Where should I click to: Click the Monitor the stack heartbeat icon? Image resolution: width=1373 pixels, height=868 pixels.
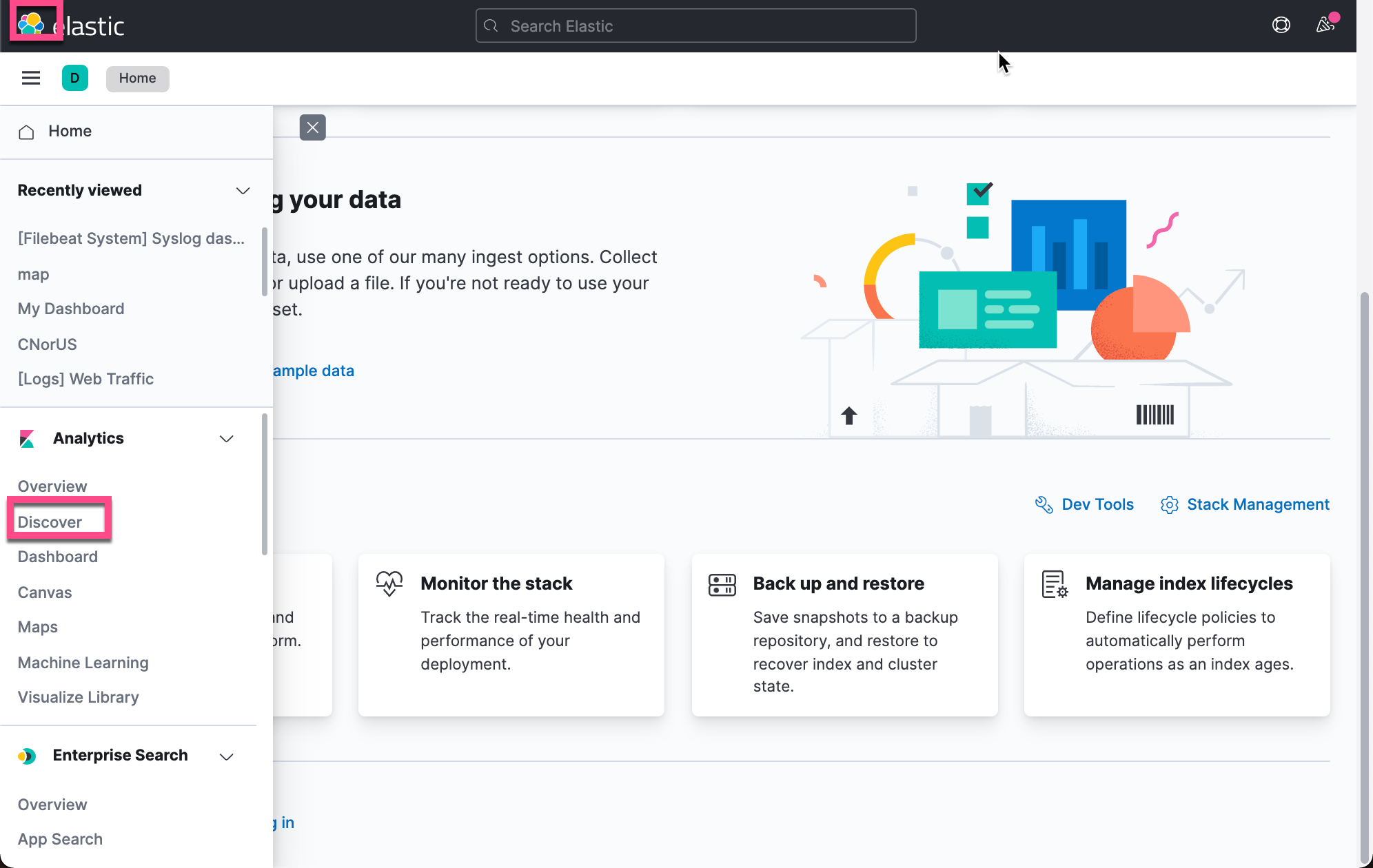[x=389, y=583]
